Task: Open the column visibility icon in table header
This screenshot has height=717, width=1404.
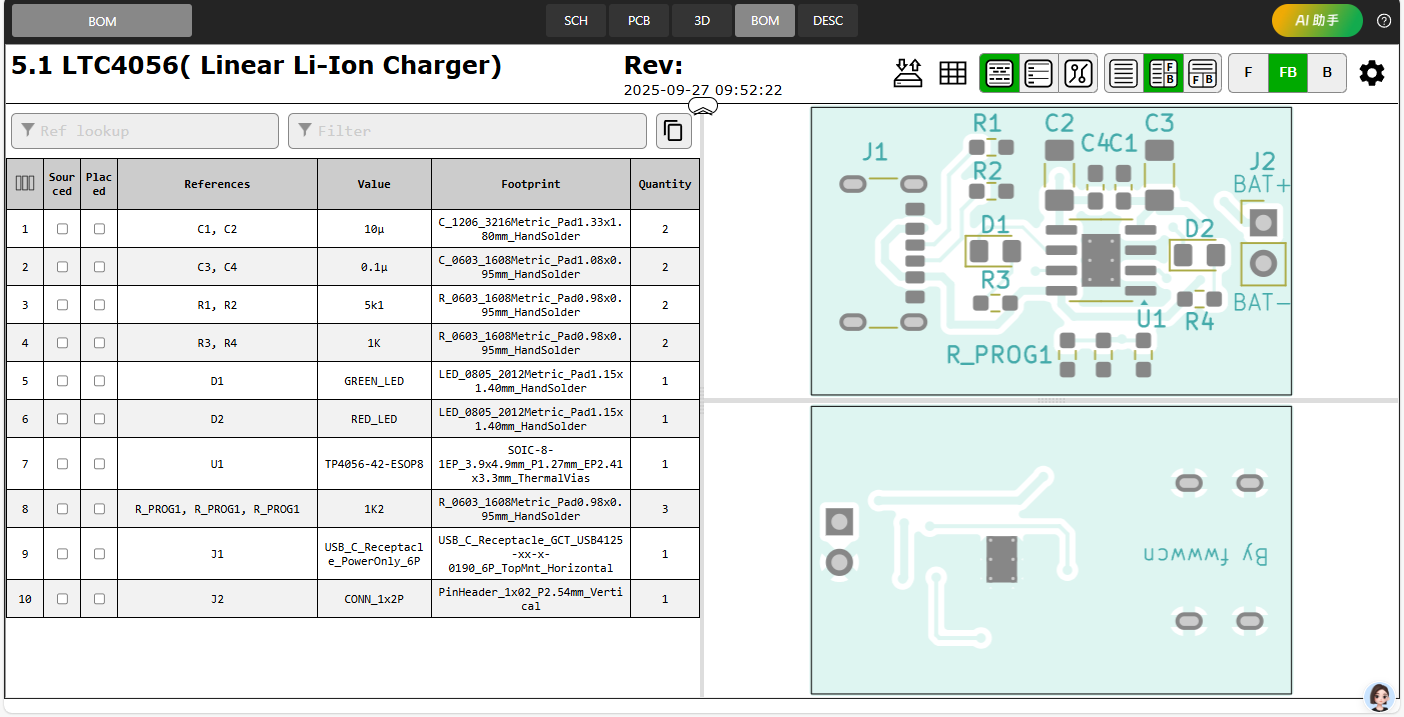Action: 25,184
